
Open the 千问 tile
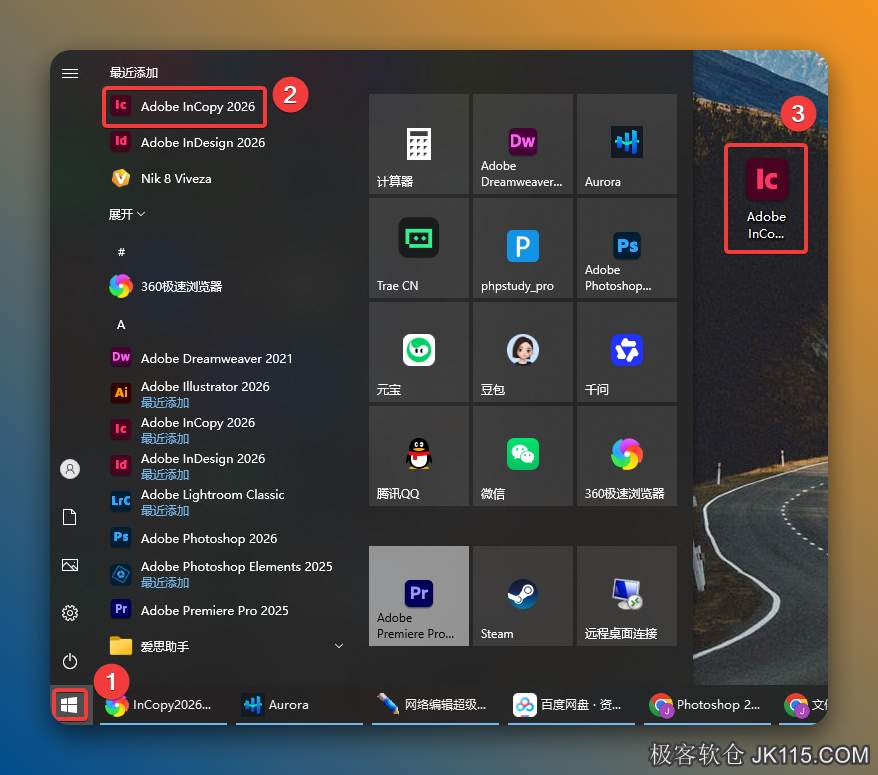point(627,352)
